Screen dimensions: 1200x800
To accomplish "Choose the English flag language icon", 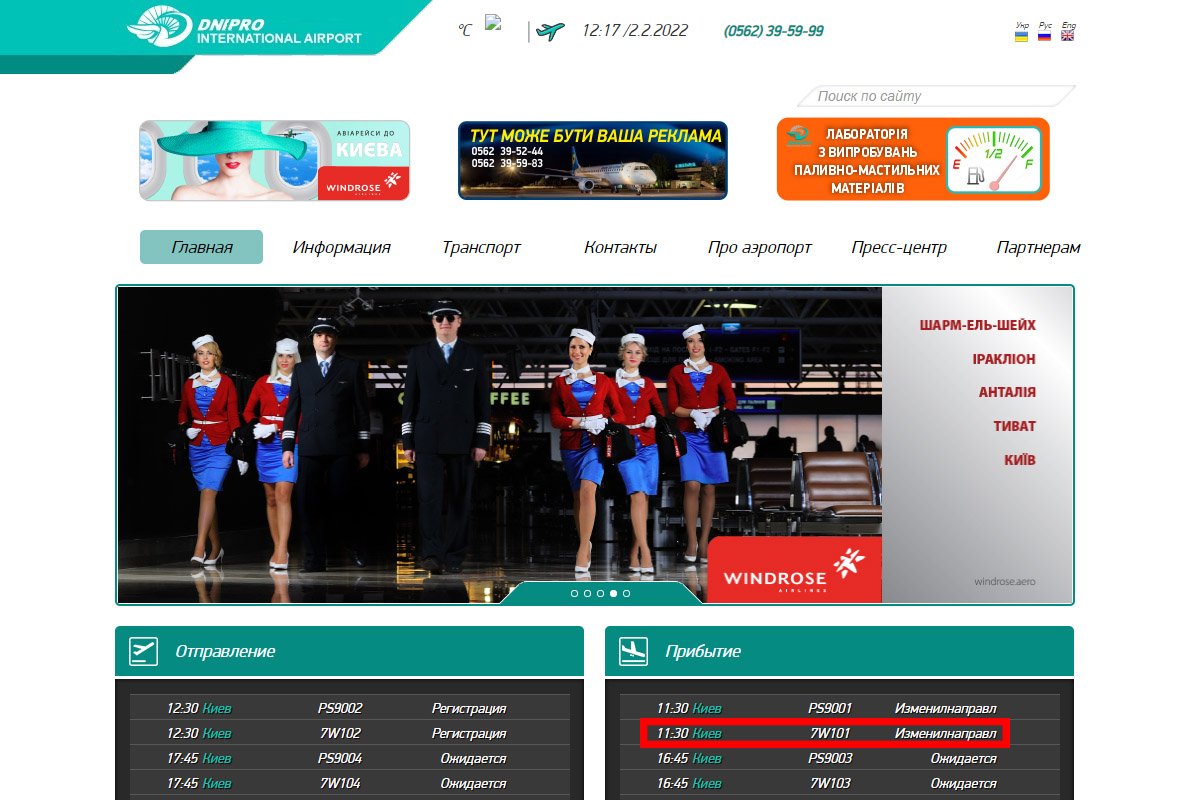I will 1068,35.
